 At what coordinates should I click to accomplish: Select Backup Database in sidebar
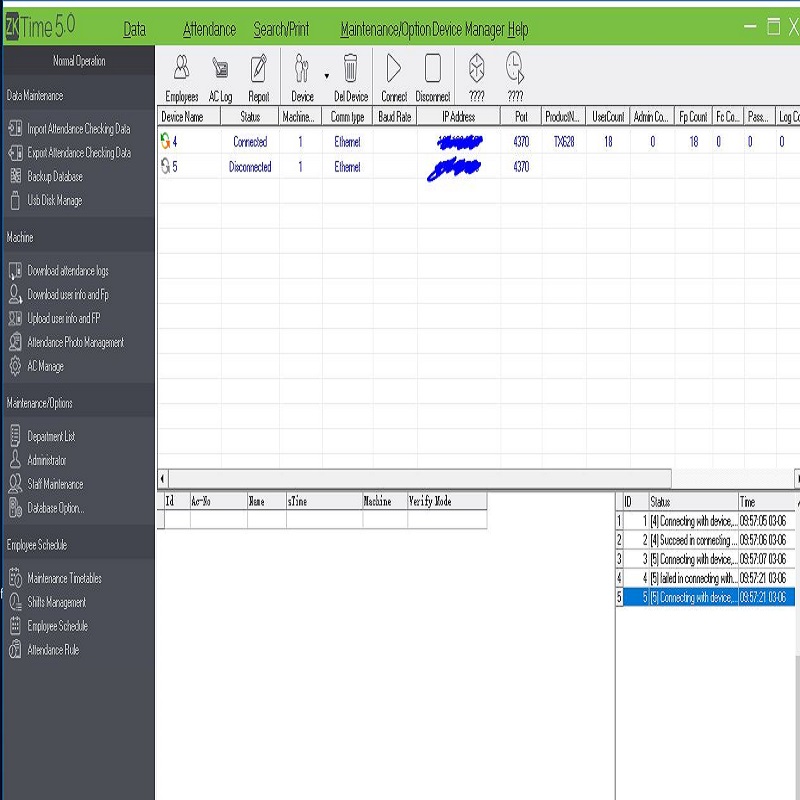[55, 177]
